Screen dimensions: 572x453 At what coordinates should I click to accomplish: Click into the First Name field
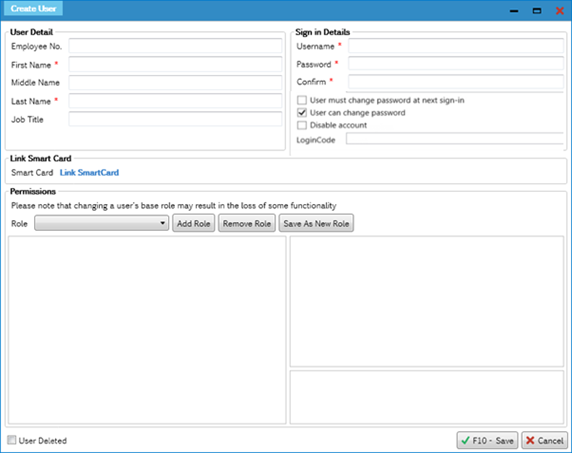(x=175, y=64)
